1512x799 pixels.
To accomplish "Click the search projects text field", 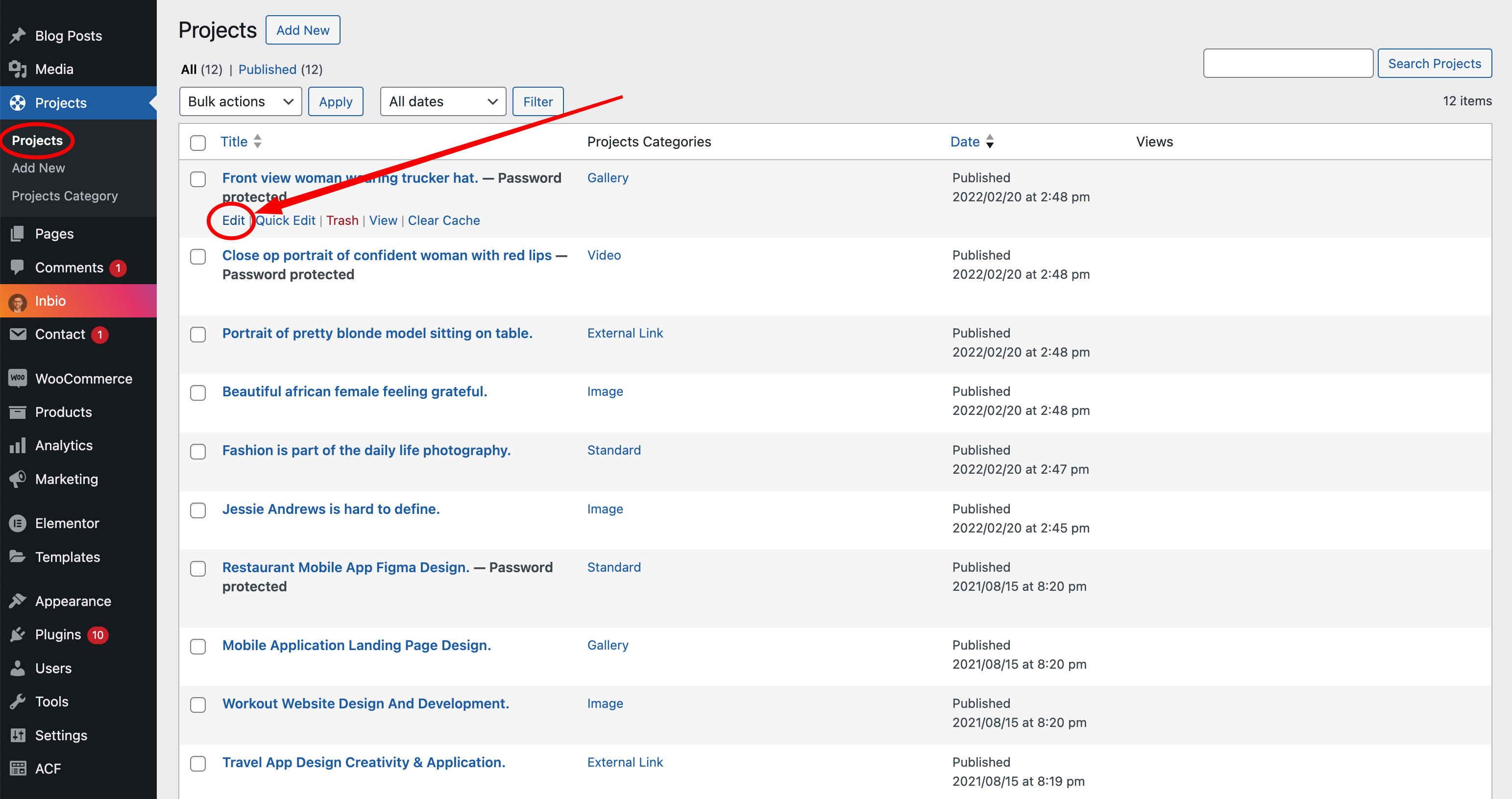I will [1288, 63].
